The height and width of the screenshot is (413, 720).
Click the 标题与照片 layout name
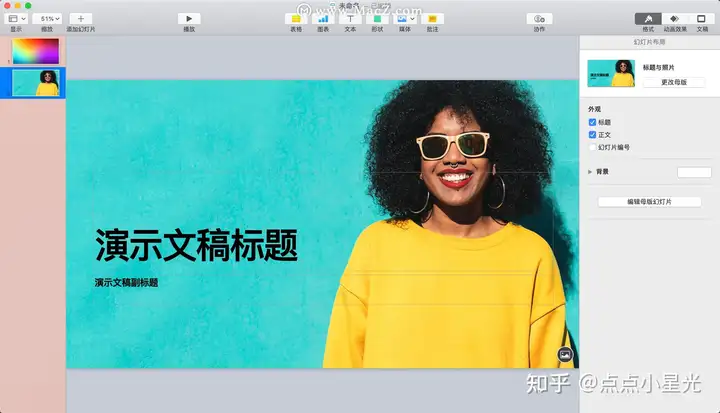(x=658, y=68)
